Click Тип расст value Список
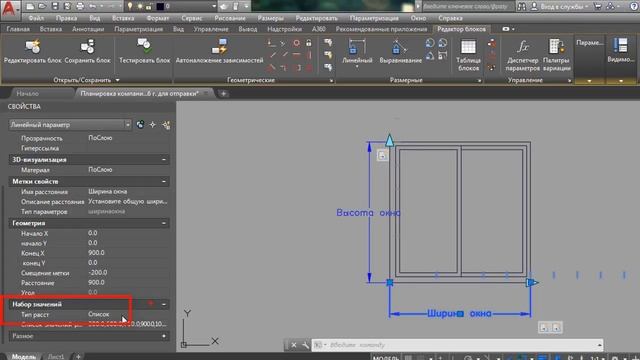640x360 pixels. pyautogui.click(x=99, y=314)
